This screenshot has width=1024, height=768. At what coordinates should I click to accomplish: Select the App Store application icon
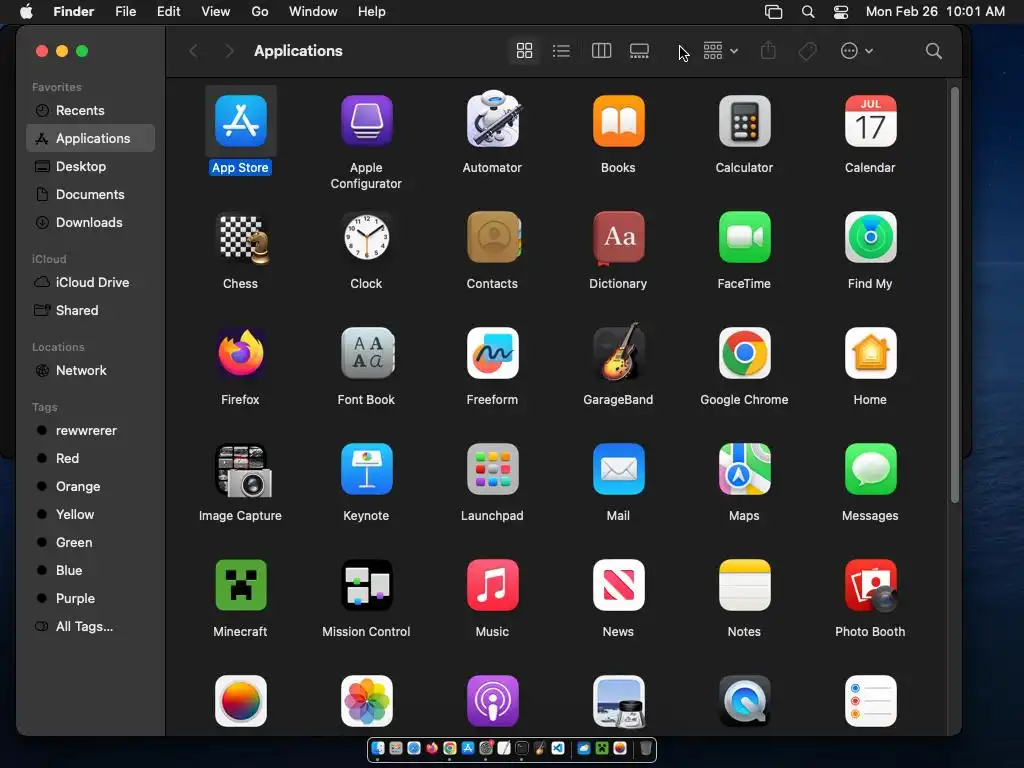coord(240,121)
